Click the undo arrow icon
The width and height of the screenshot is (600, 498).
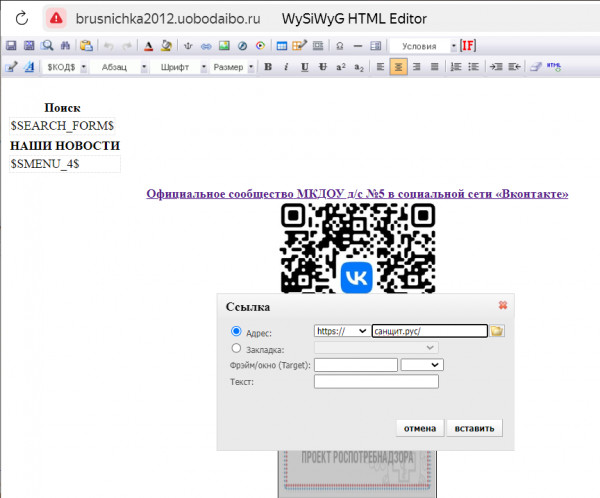109,46
